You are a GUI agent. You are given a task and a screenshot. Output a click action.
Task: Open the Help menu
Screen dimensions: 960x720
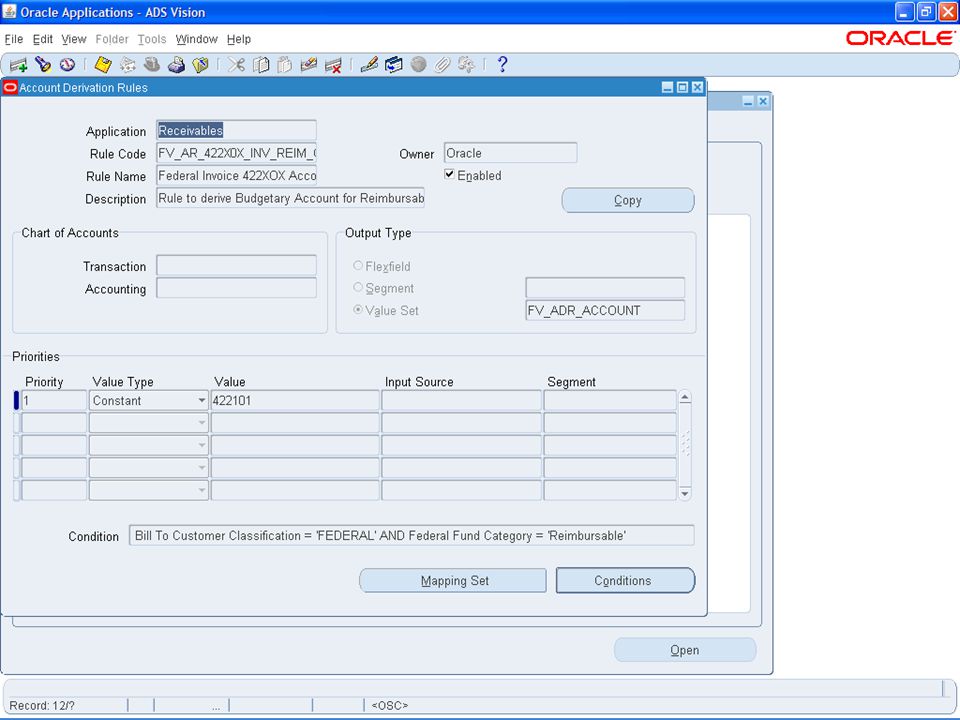pyautogui.click(x=239, y=39)
